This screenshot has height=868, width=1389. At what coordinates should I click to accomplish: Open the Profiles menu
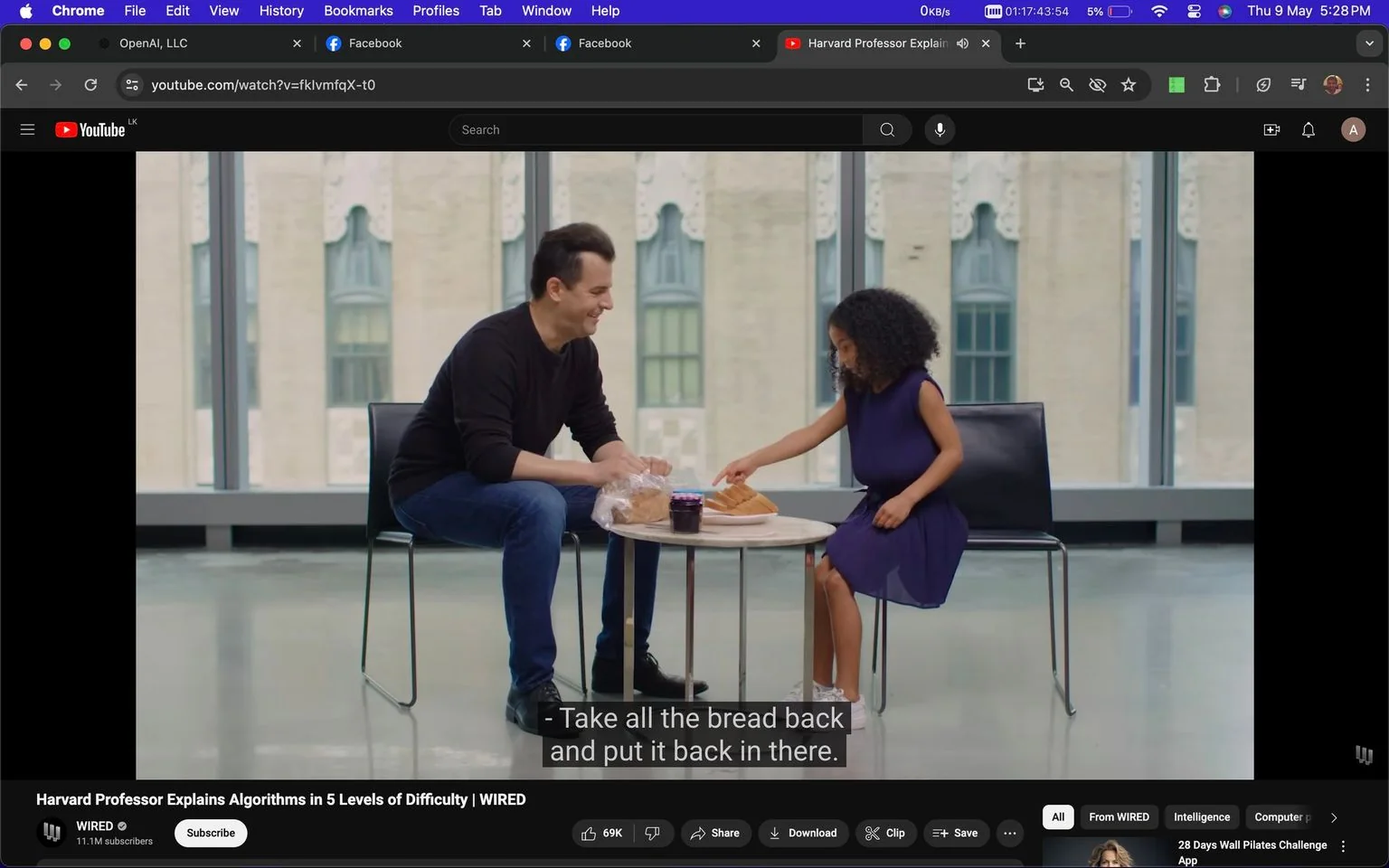pyautogui.click(x=436, y=11)
